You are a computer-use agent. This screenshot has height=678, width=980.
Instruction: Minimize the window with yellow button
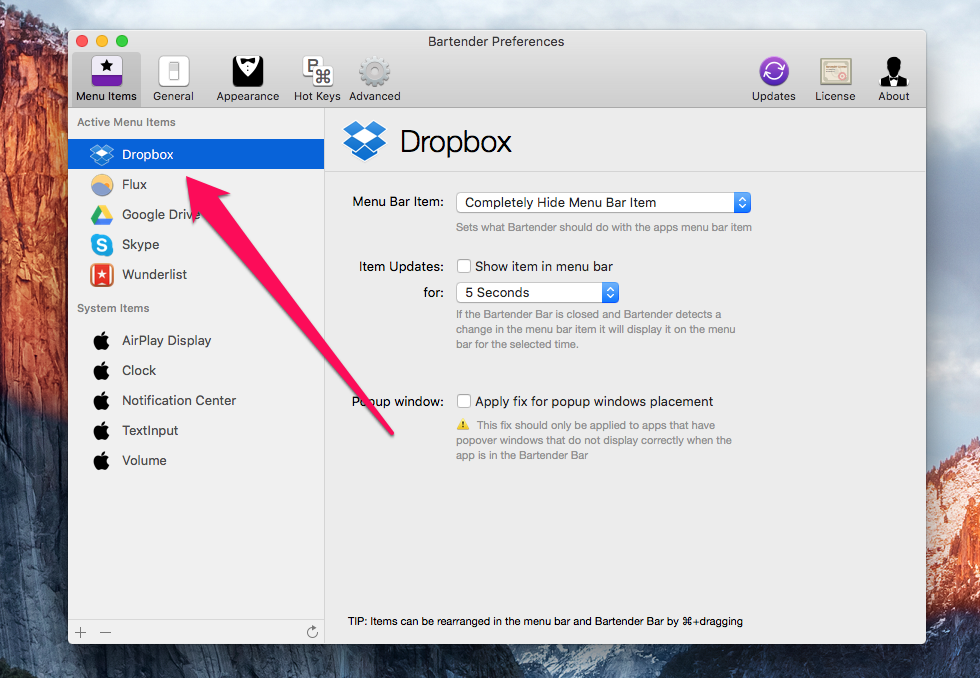(x=102, y=41)
